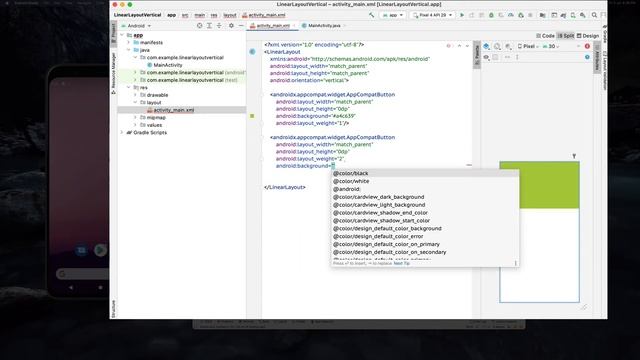
Task: Select the green button in layout preview
Action: tap(539, 185)
